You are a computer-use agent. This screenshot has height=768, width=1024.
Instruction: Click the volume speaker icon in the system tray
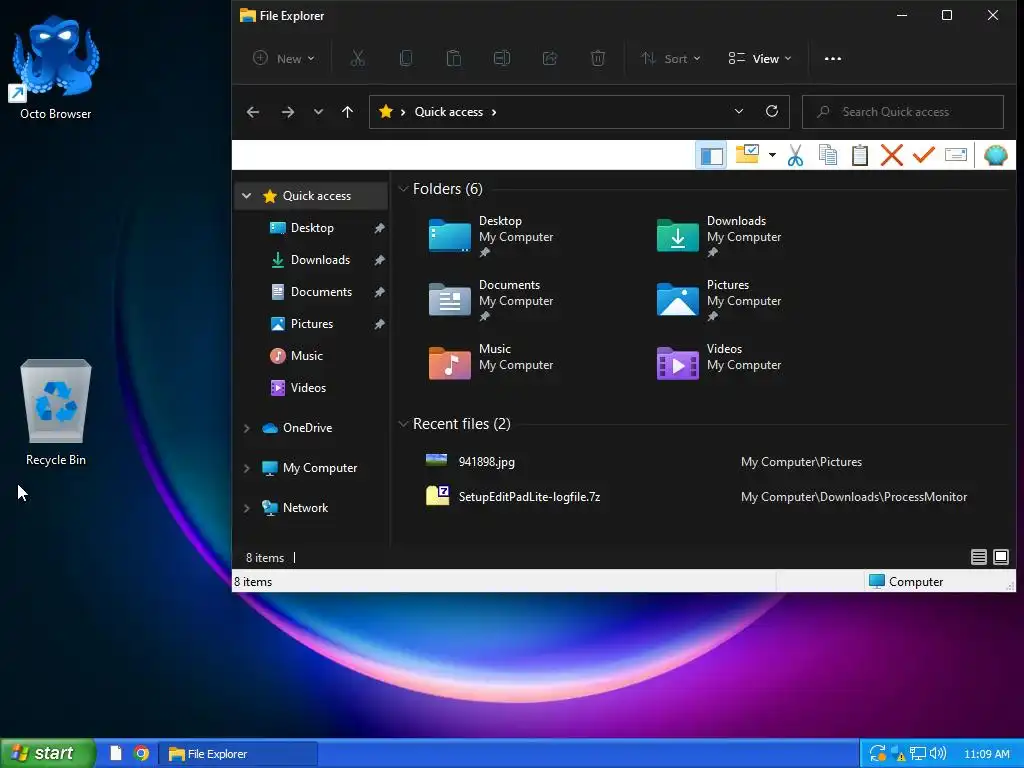[938, 754]
